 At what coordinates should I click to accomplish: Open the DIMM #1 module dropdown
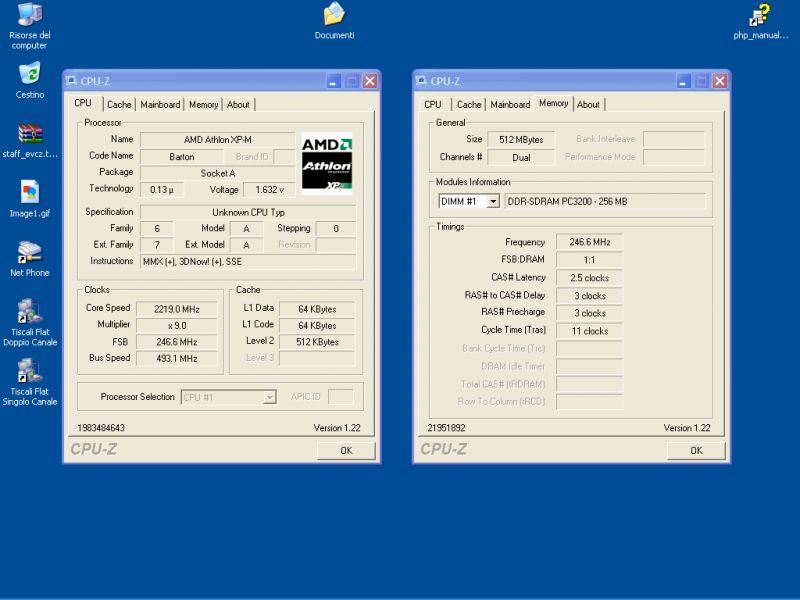tap(493, 202)
